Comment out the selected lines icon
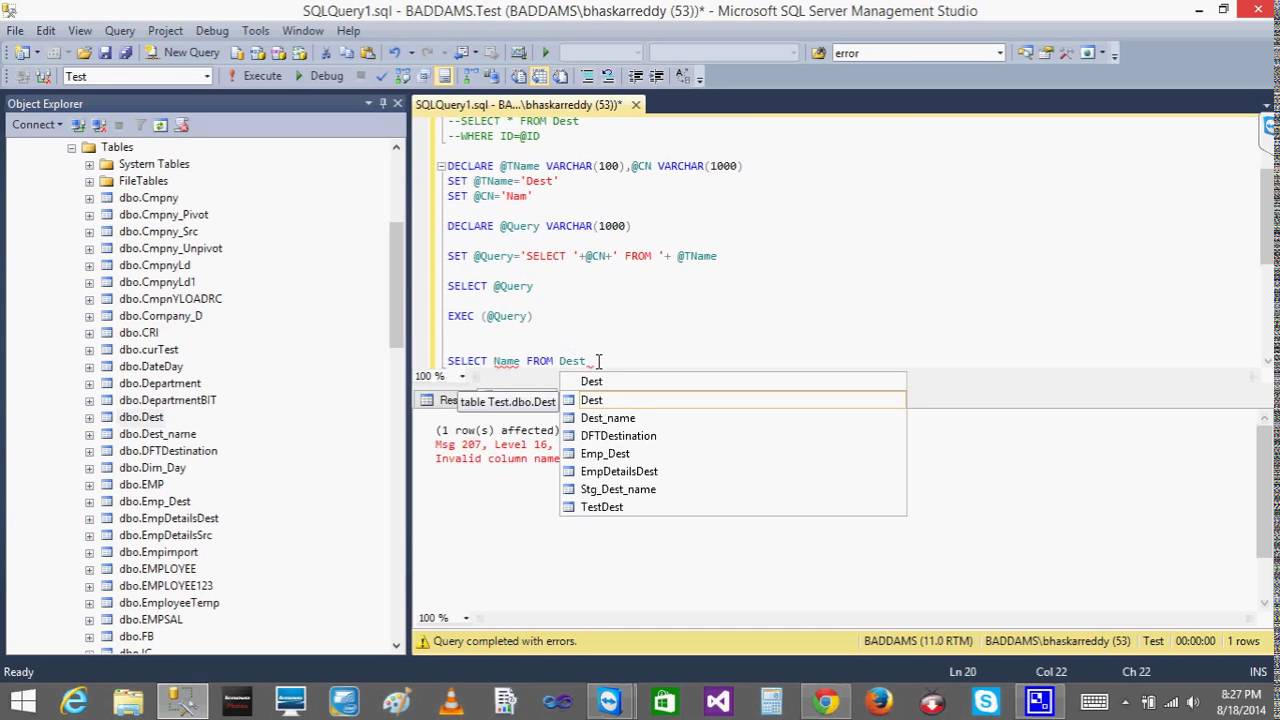 coord(587,76)
